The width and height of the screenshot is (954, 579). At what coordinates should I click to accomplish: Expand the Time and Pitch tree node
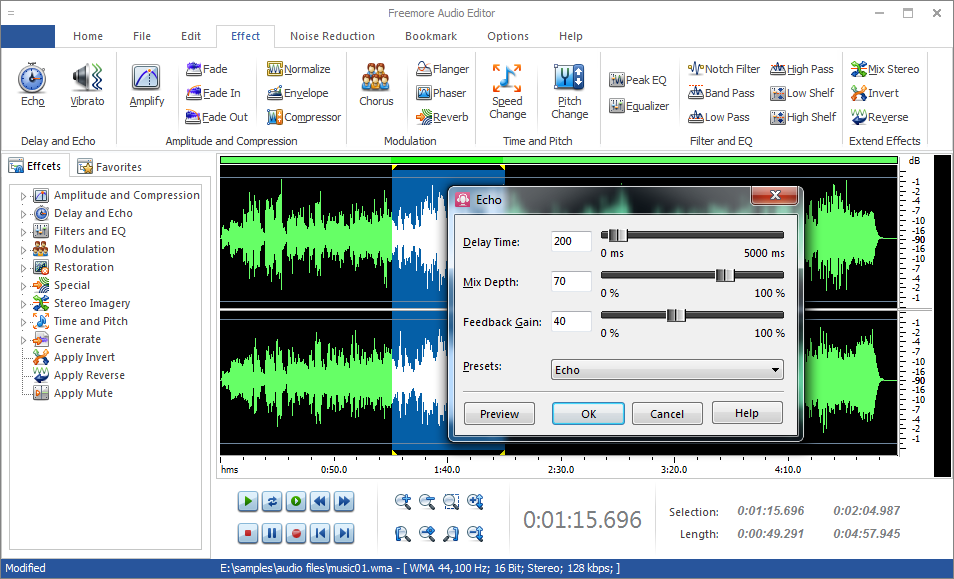click(23, 322)
